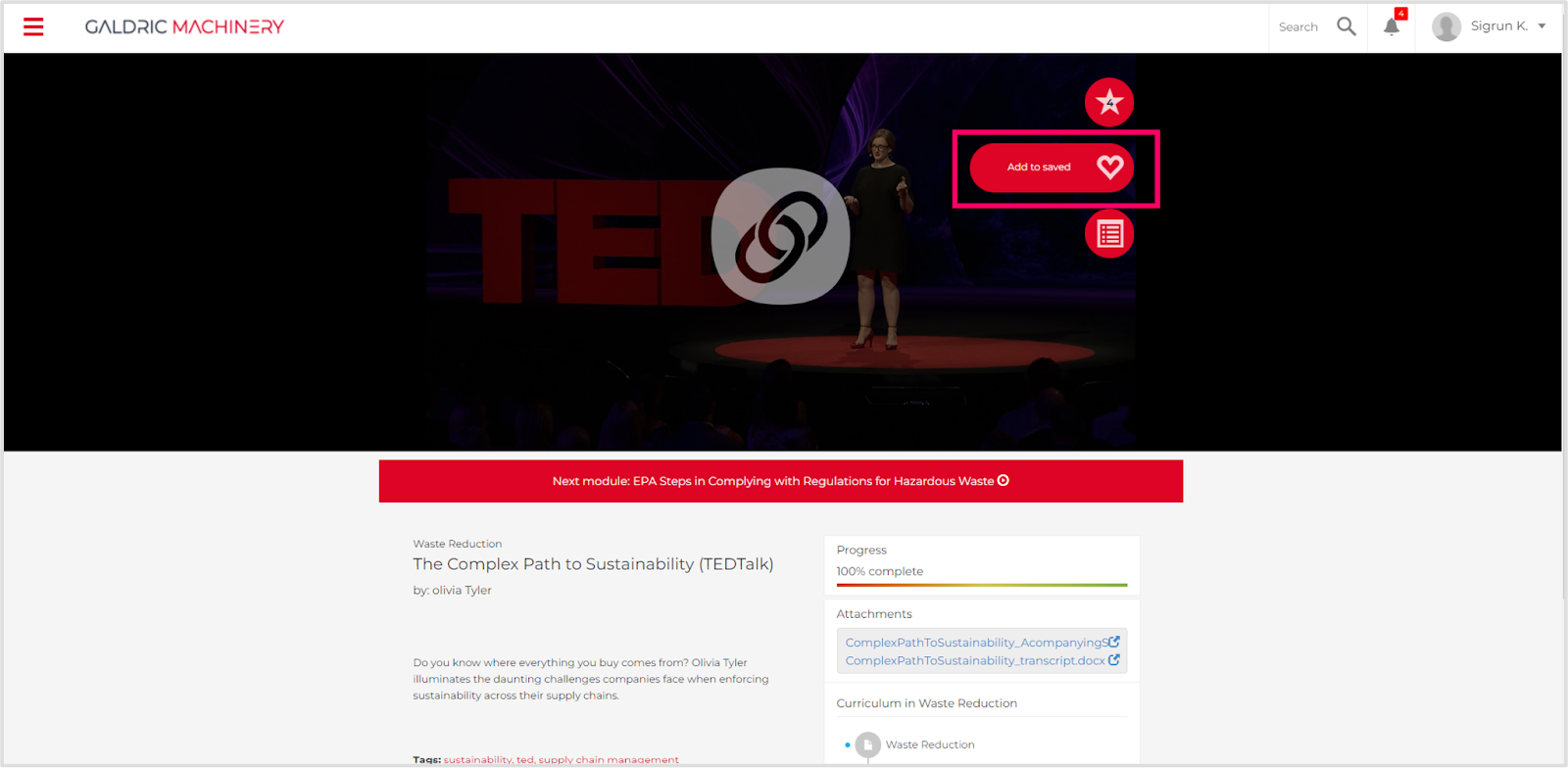This screenshot has height=768, width=1568.
Task: Click external link icon beside AcompanyingS attachment
Action: (1114, 642)
